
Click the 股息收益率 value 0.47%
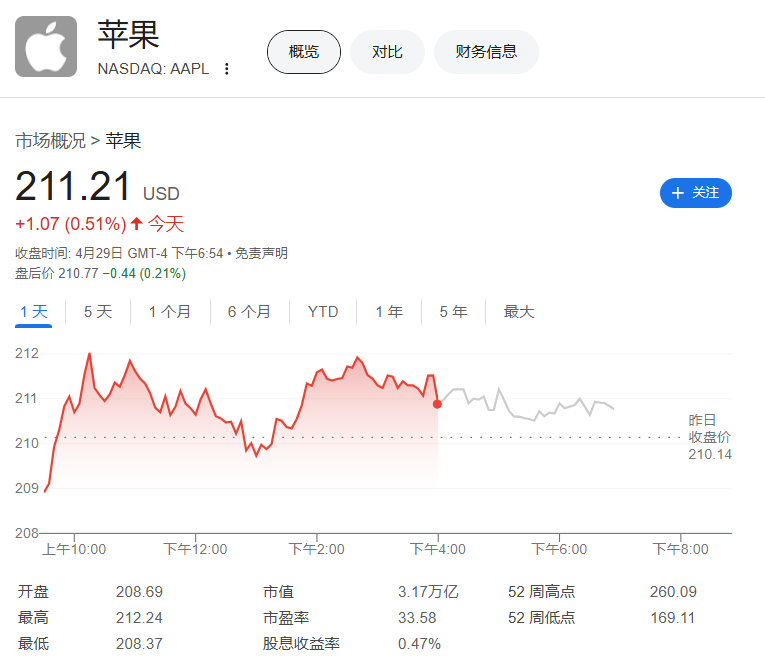(x=419, y=644)
